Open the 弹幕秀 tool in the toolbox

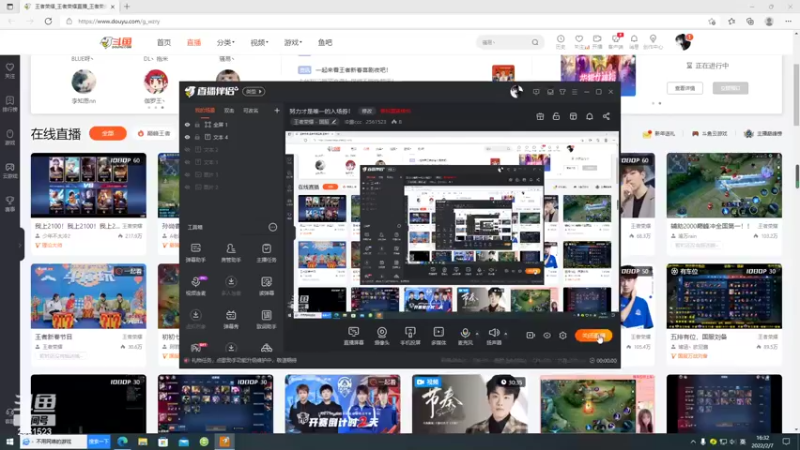231,319
